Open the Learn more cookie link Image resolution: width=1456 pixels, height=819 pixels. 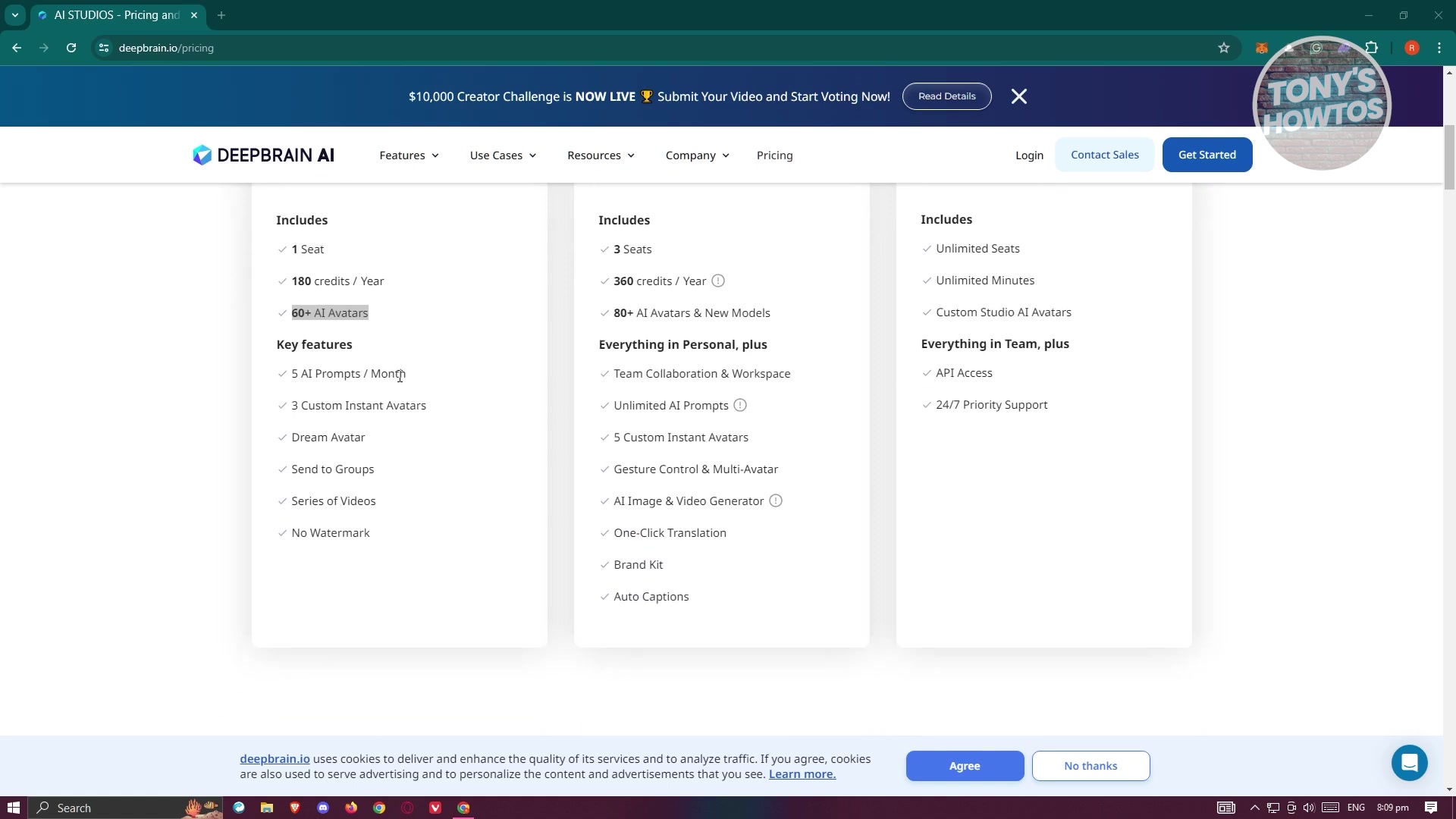pyautogui.click(x=802, y=774)
